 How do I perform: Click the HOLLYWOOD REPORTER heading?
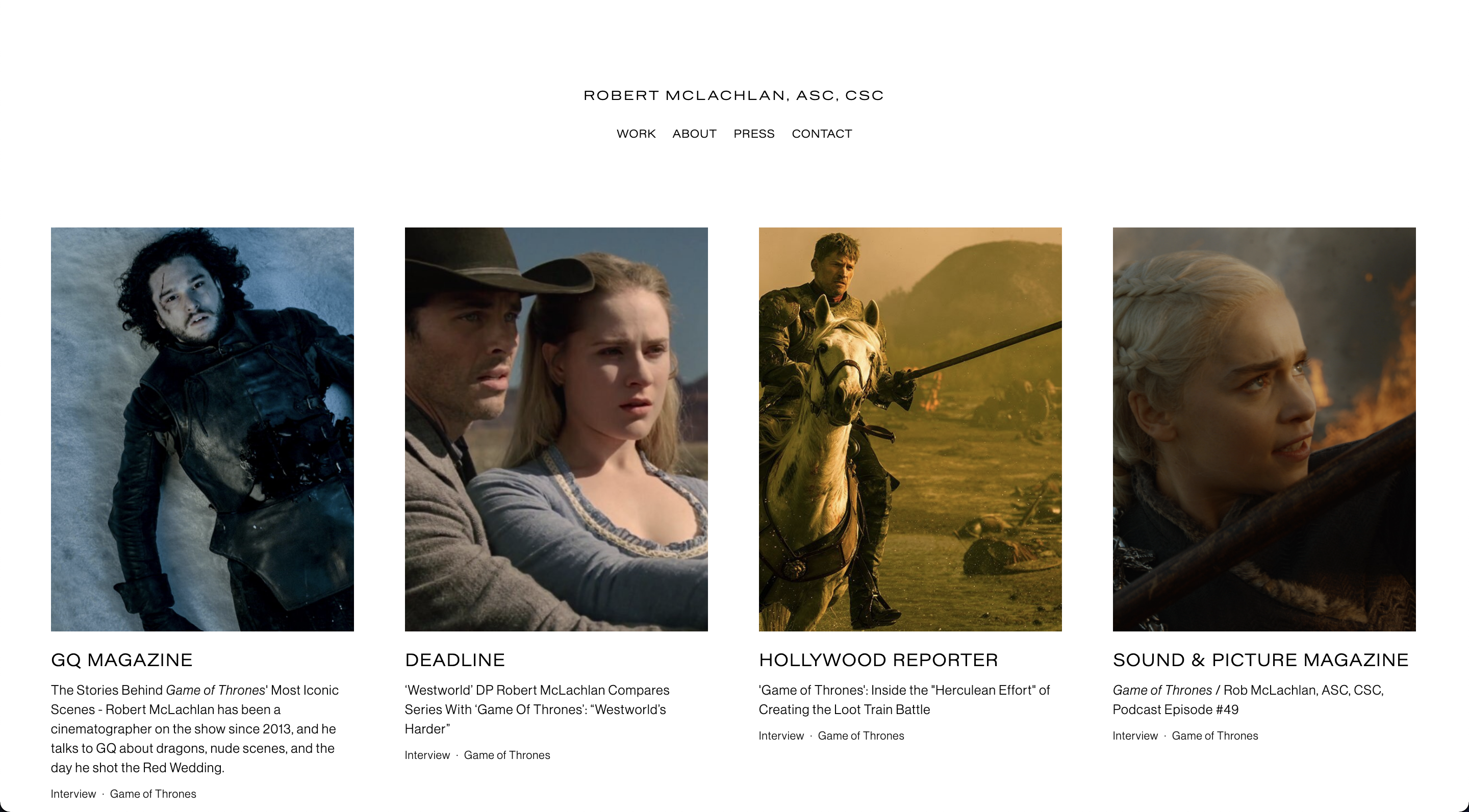click(878, 660)
